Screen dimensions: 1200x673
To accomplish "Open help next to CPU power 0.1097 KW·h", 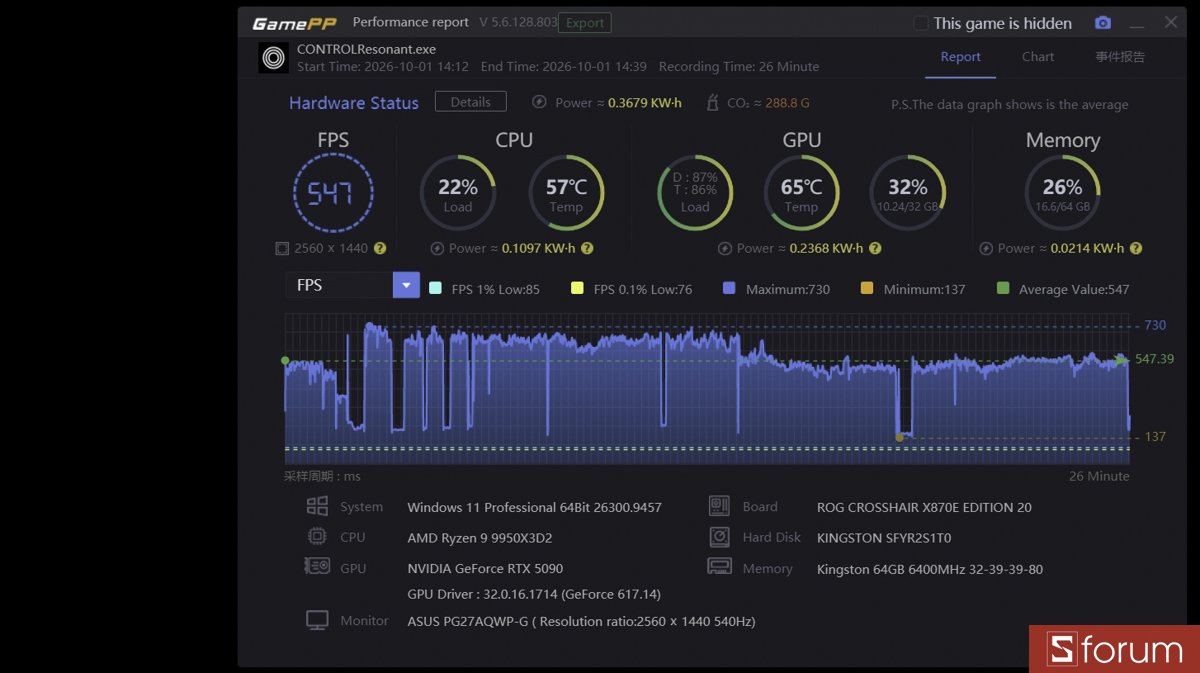I will click(x=587, y=248).
